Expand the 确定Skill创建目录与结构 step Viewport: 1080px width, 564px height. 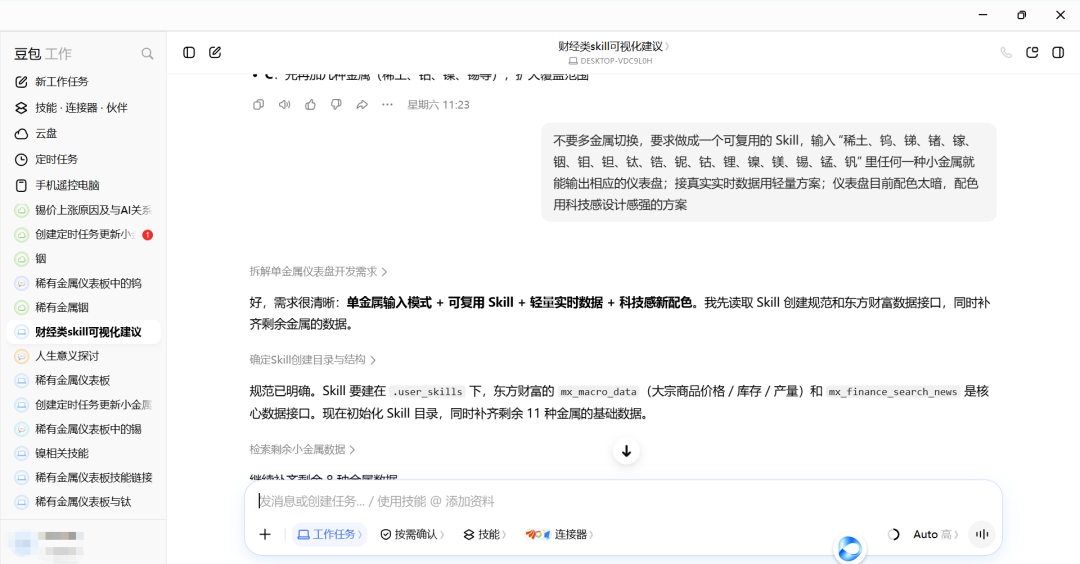pyautogui.click(x=313, y=359)
